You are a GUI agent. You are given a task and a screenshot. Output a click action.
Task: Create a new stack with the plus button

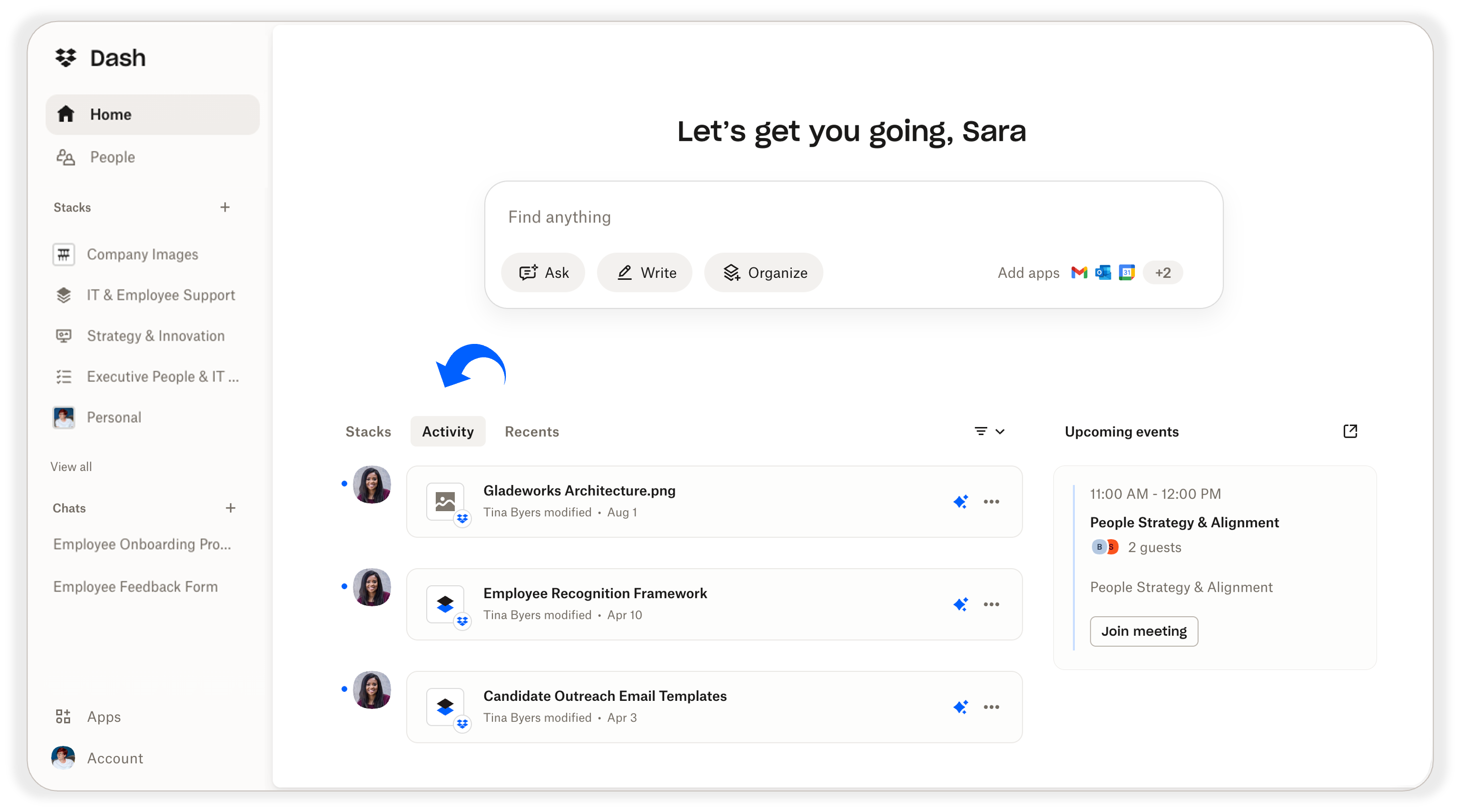pyautogui.click(x=225, y=207)
